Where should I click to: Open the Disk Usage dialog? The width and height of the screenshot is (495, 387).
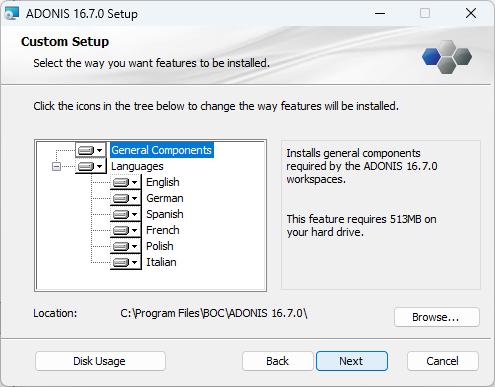tap(100, 361)
